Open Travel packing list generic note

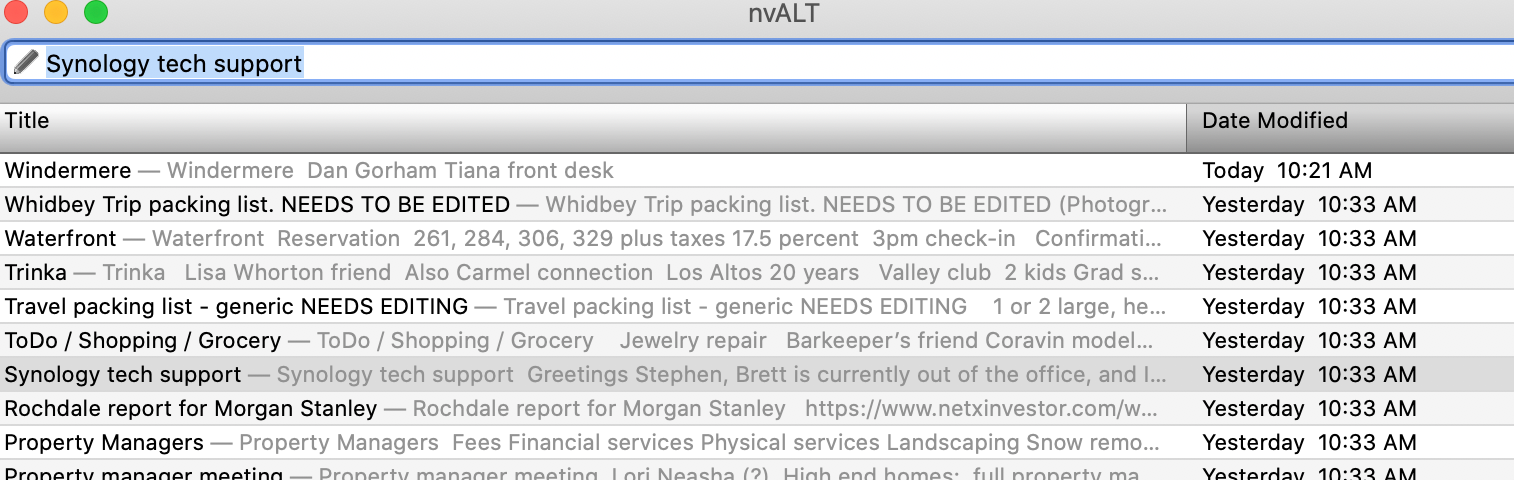pos(236,307)
